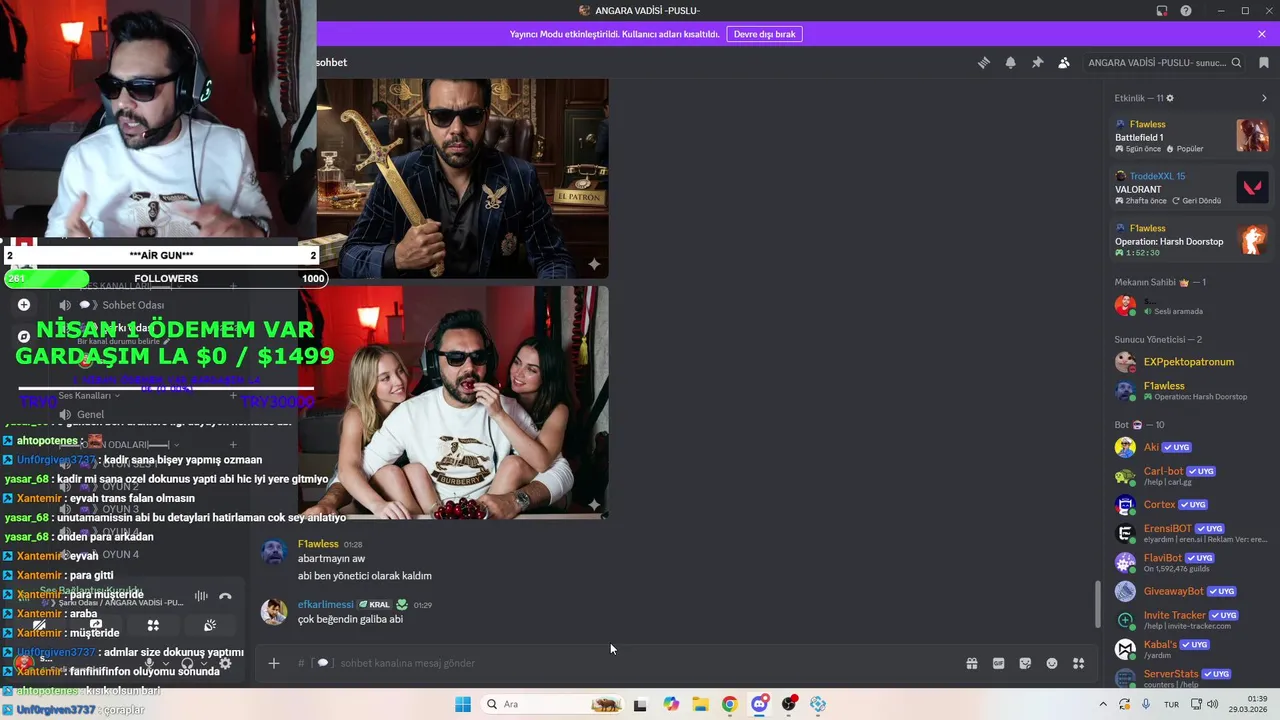Join the Genel voice channel
Image resolution: width=1280 pixels, height=720 pixels.
90,414
